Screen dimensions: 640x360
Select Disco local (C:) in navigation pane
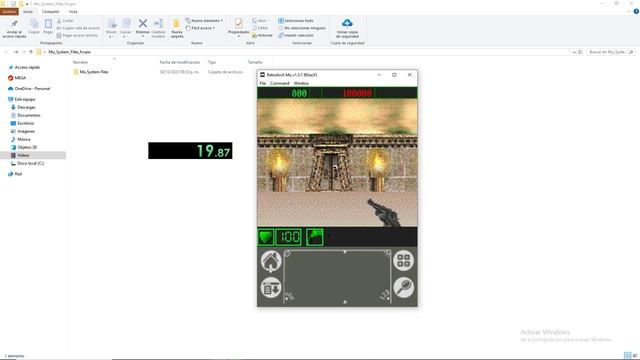click(30, 163)
